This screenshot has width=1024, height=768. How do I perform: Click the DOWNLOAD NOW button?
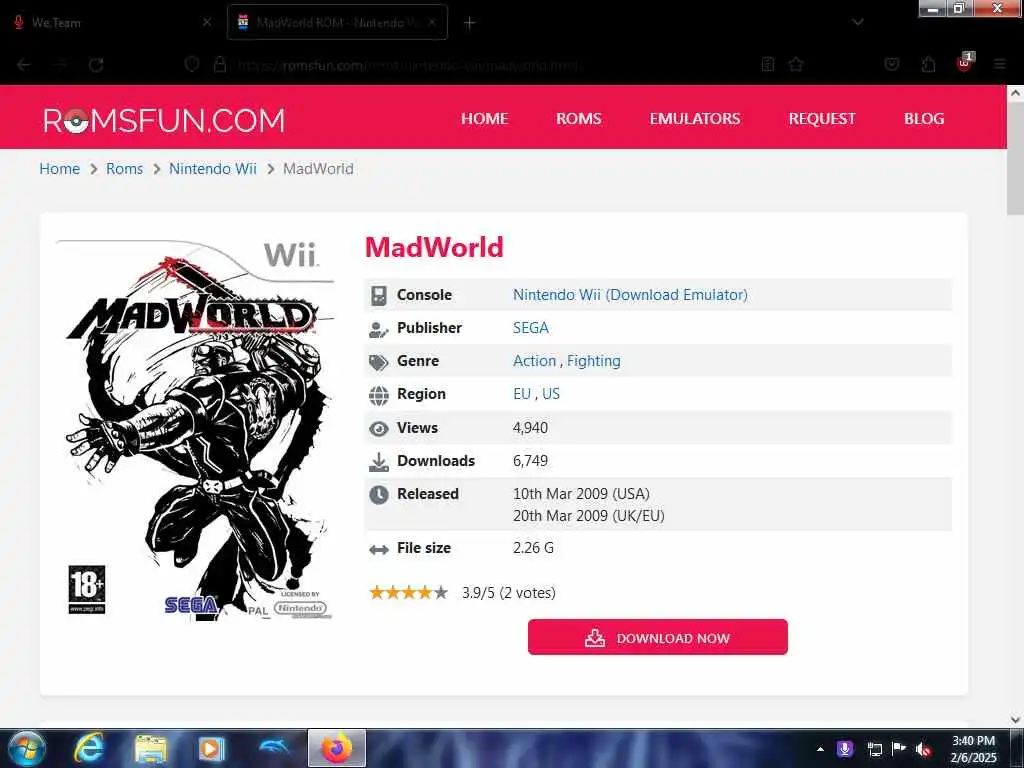click(658, 637)
